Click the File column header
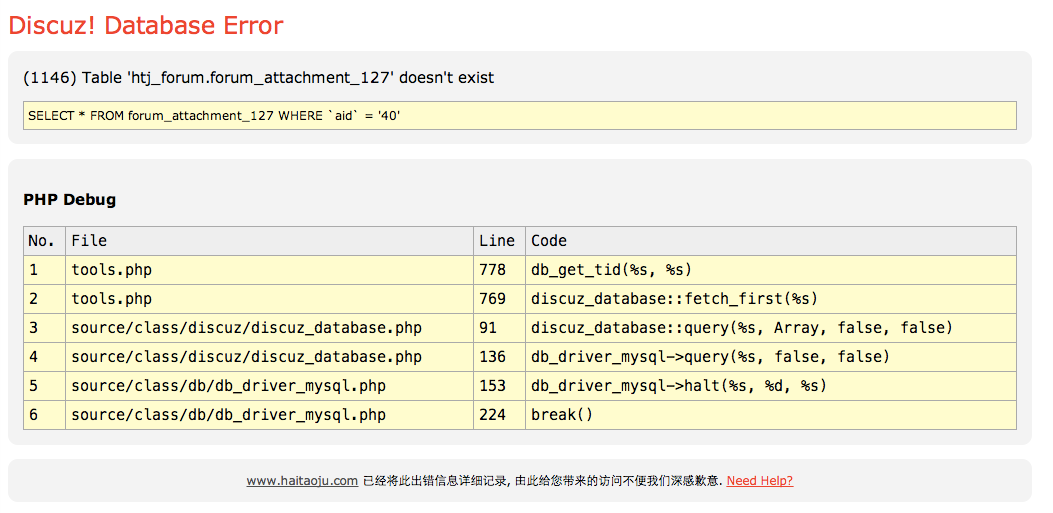Viewport: 1053px width, 513px height. tap(269, 240)
